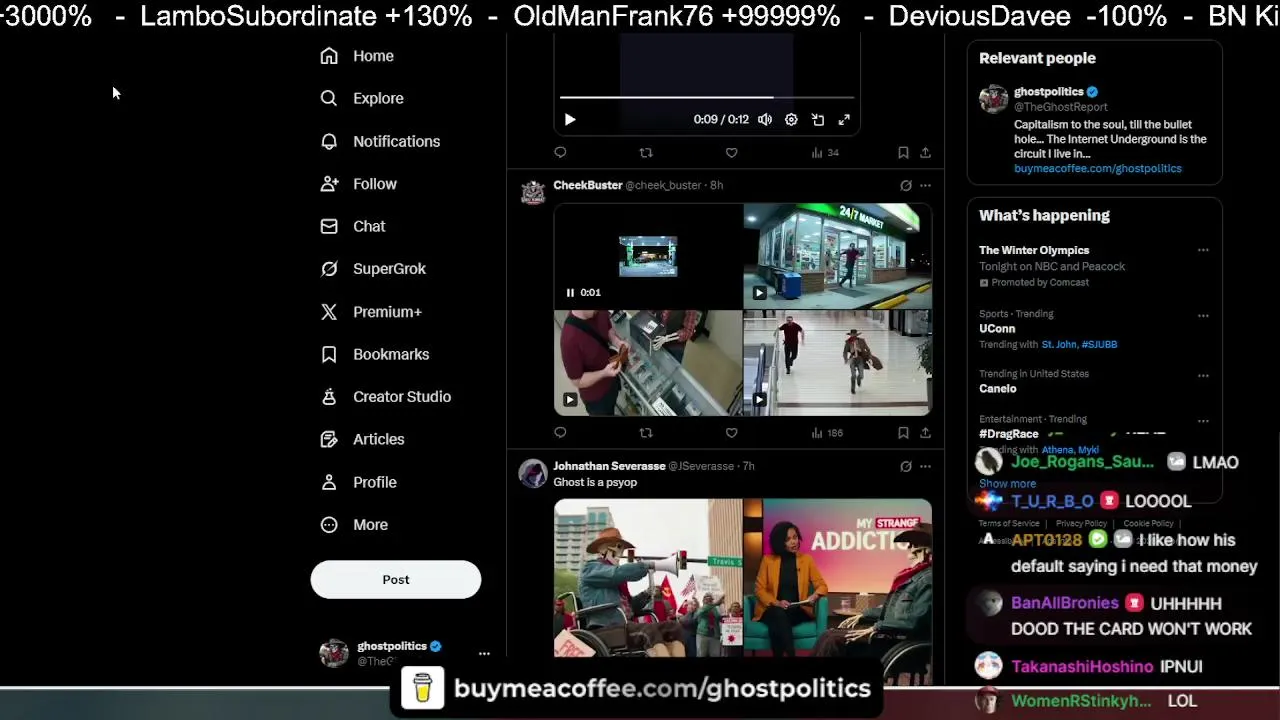View CheekBuster post analytics 186 views
The height and width of the screenshot is (720, 1280).
pos(827,433)
